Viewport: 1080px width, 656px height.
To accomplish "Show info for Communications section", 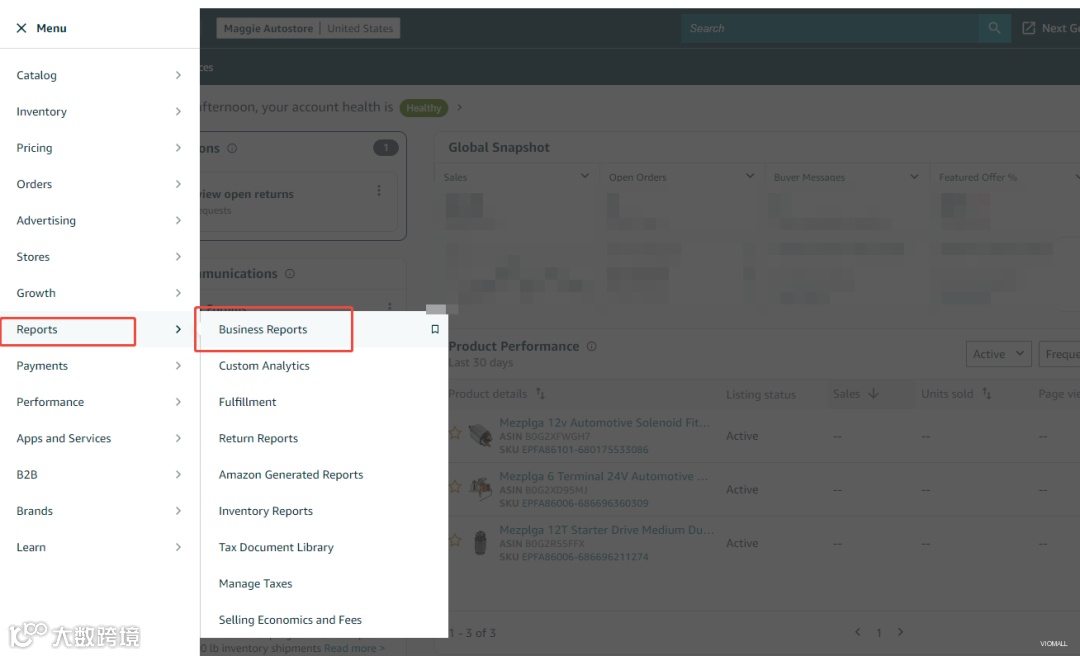I will click(x=290, y=274).
